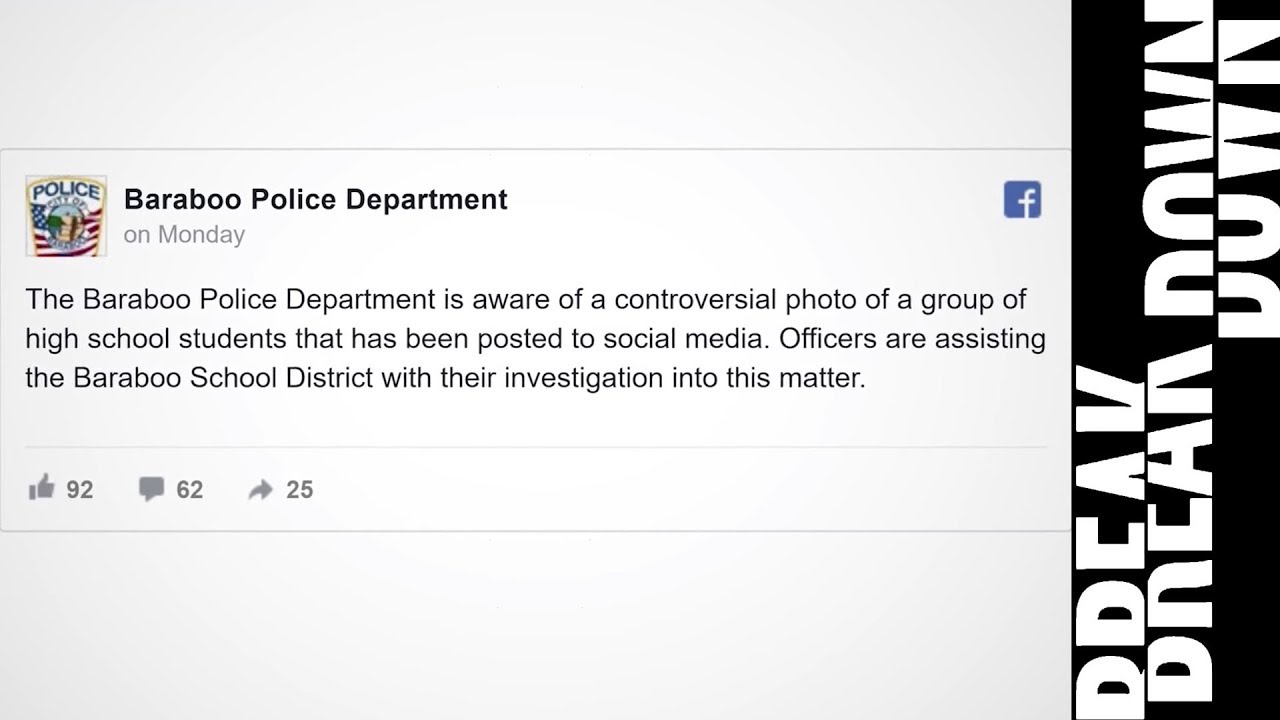
Task: Click the Facebook logo icon
Action: pyautogui.click(x=1022, y=199)
